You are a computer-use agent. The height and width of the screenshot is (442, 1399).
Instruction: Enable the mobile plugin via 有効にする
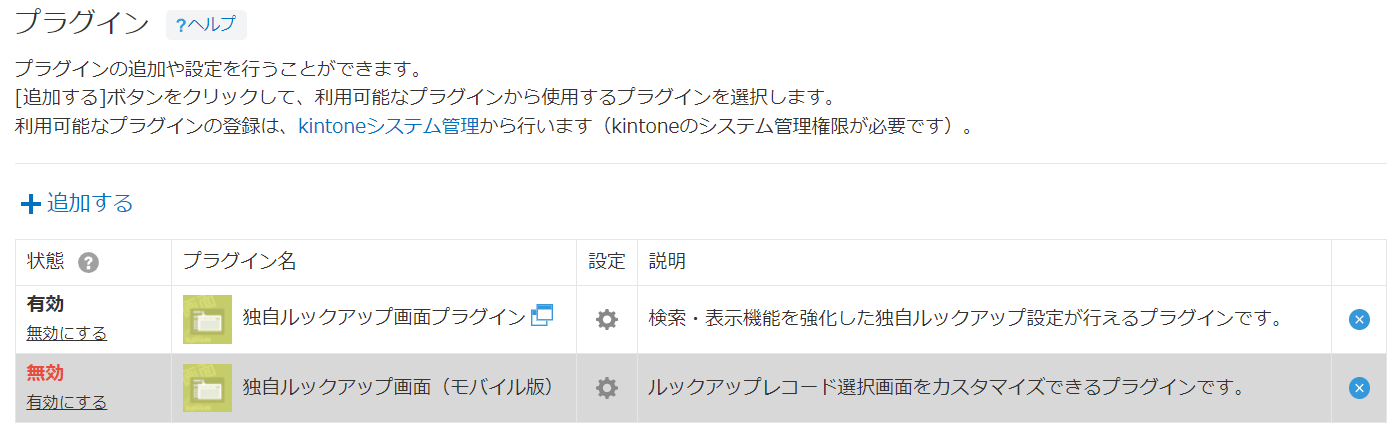point(66,402)
